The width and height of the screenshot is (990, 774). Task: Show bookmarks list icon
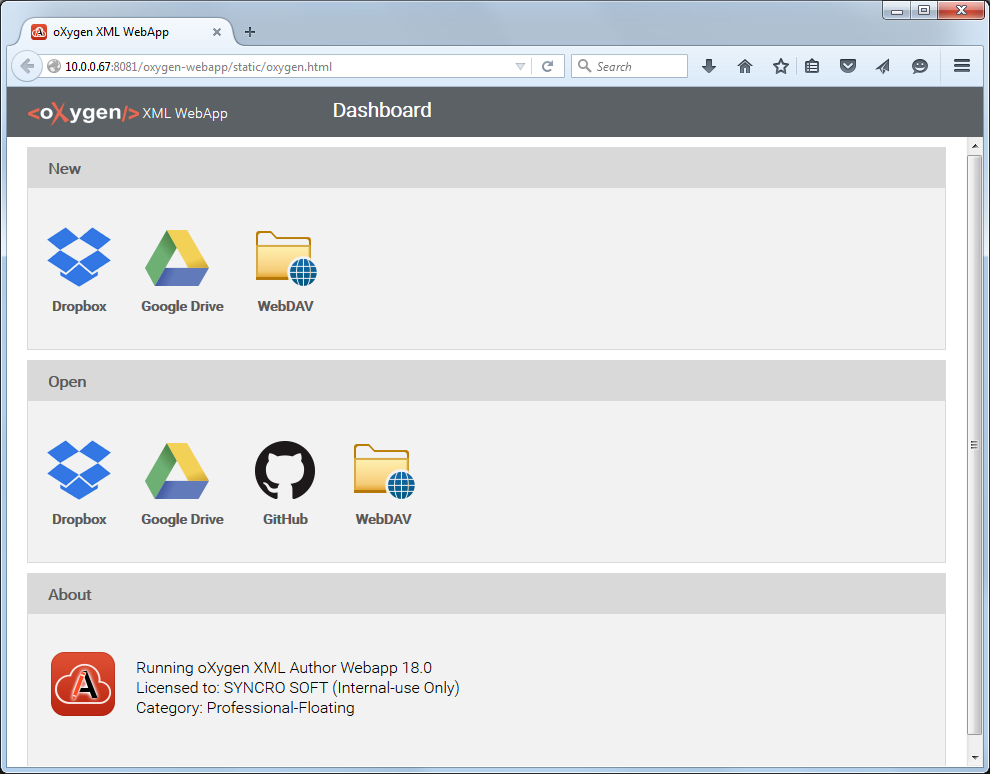click(x=812, y=66)
